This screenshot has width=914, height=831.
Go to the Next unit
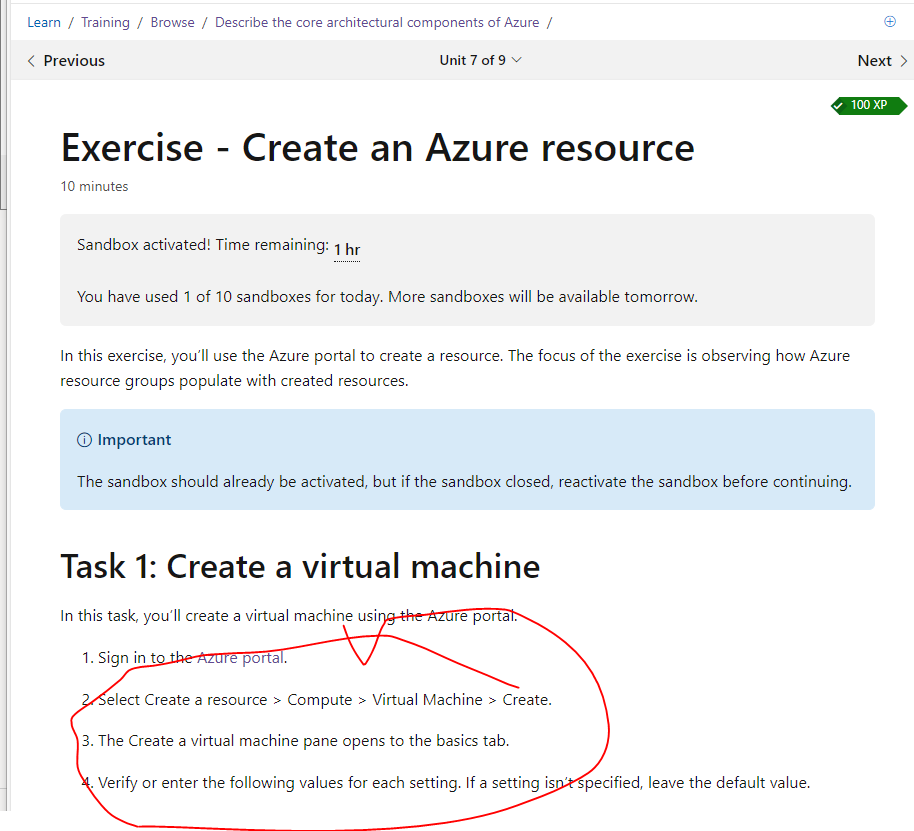882,61
